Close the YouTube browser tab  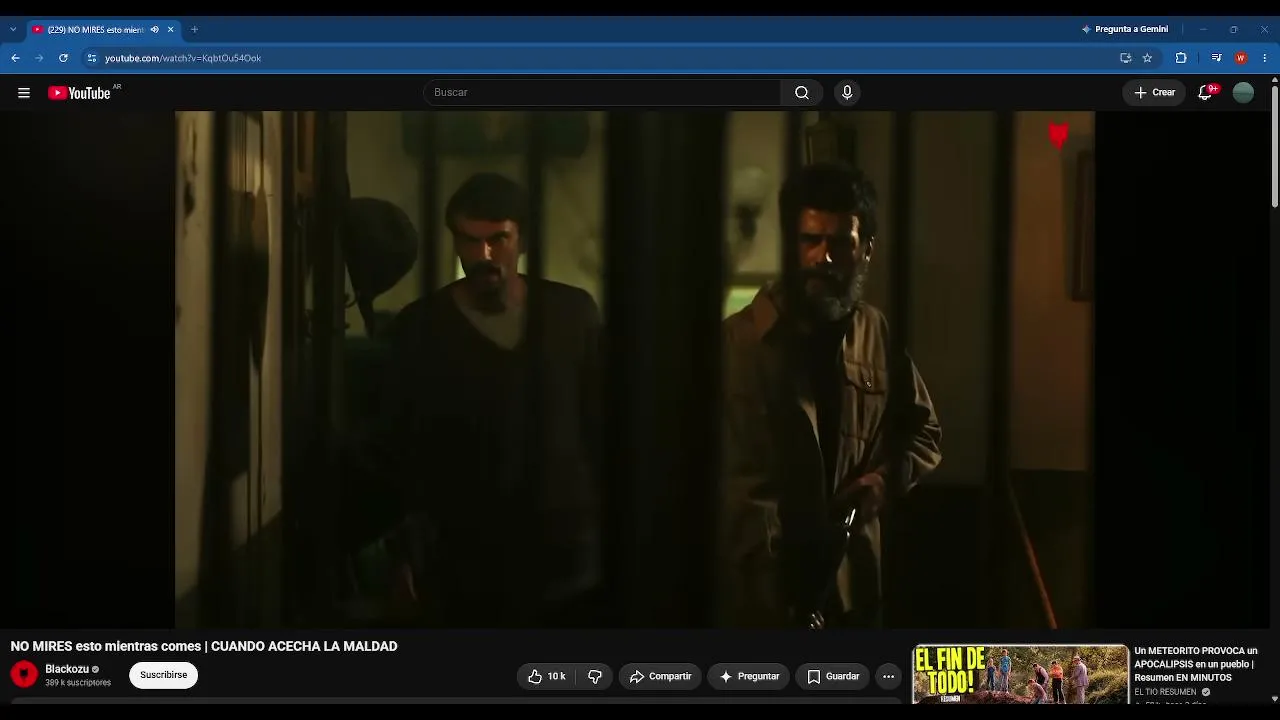click(171, 30)
